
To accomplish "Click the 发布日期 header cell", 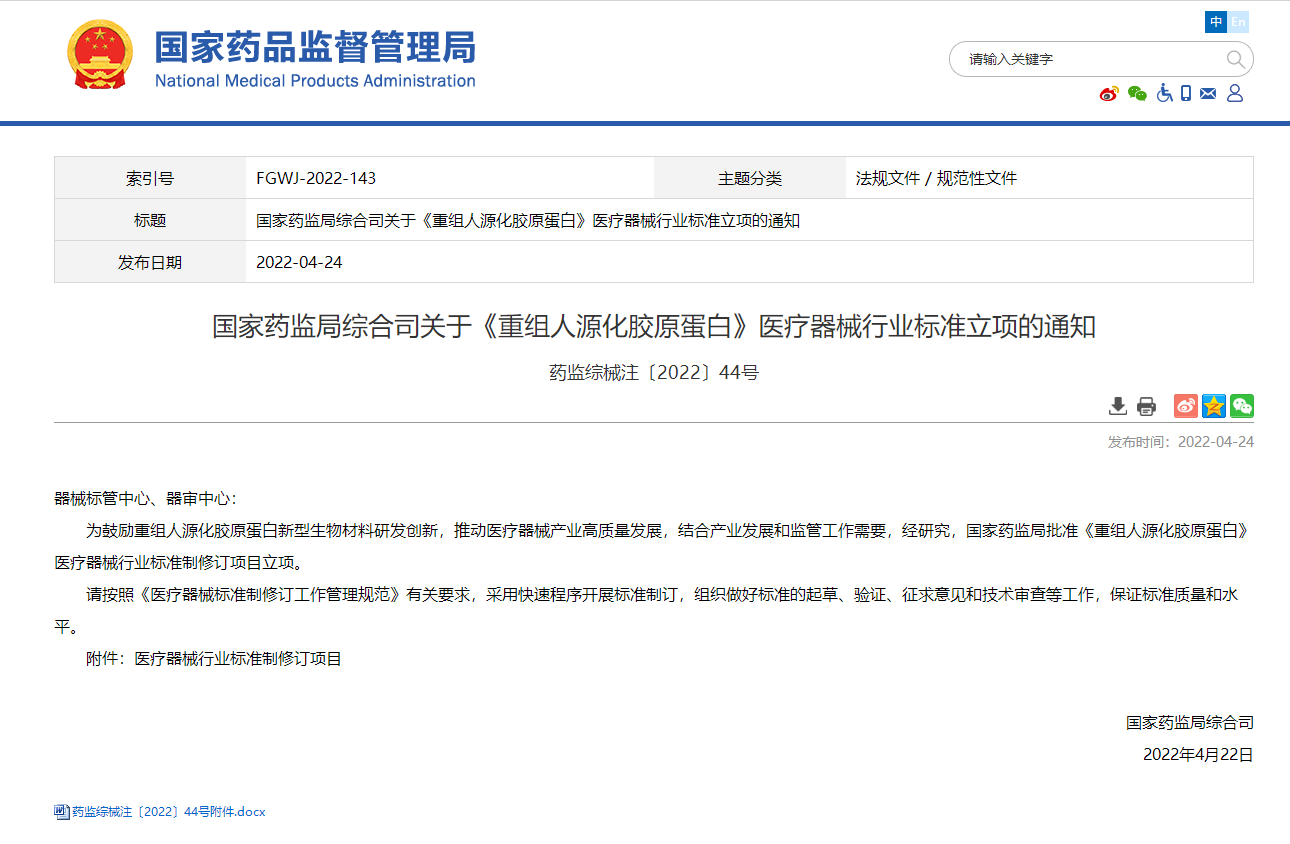I will (x=150, y=263).
